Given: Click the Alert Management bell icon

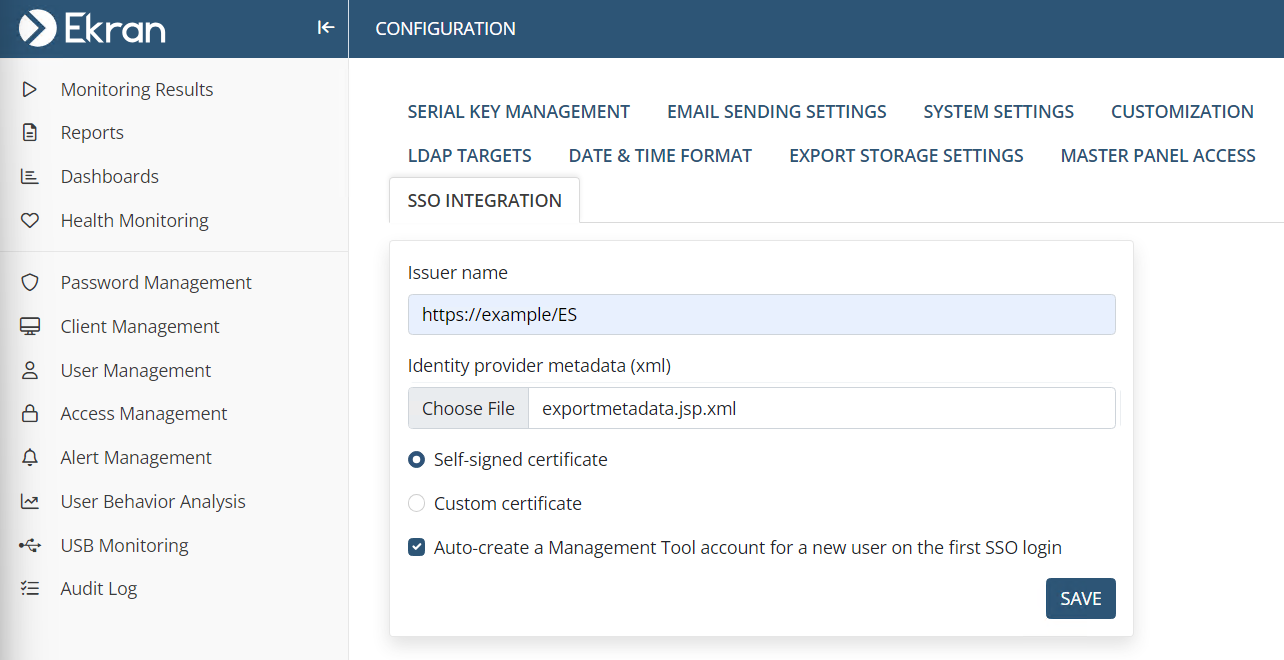Looking at the screenshot, I should pos(29,458).
